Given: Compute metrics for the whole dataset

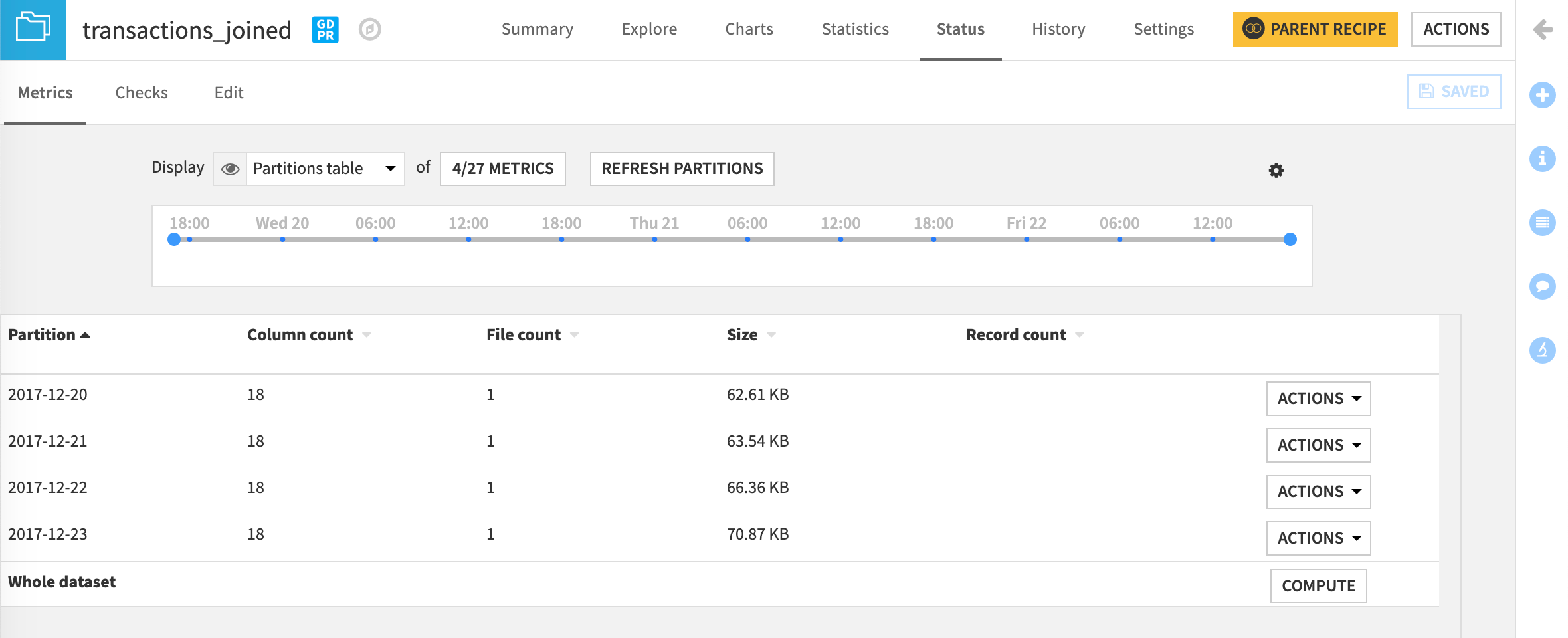Looking at the screenshot, I should click(1318, 585).
